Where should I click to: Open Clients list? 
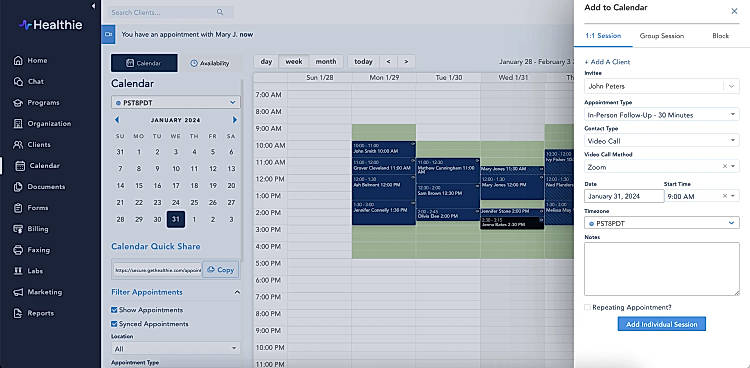32,145
